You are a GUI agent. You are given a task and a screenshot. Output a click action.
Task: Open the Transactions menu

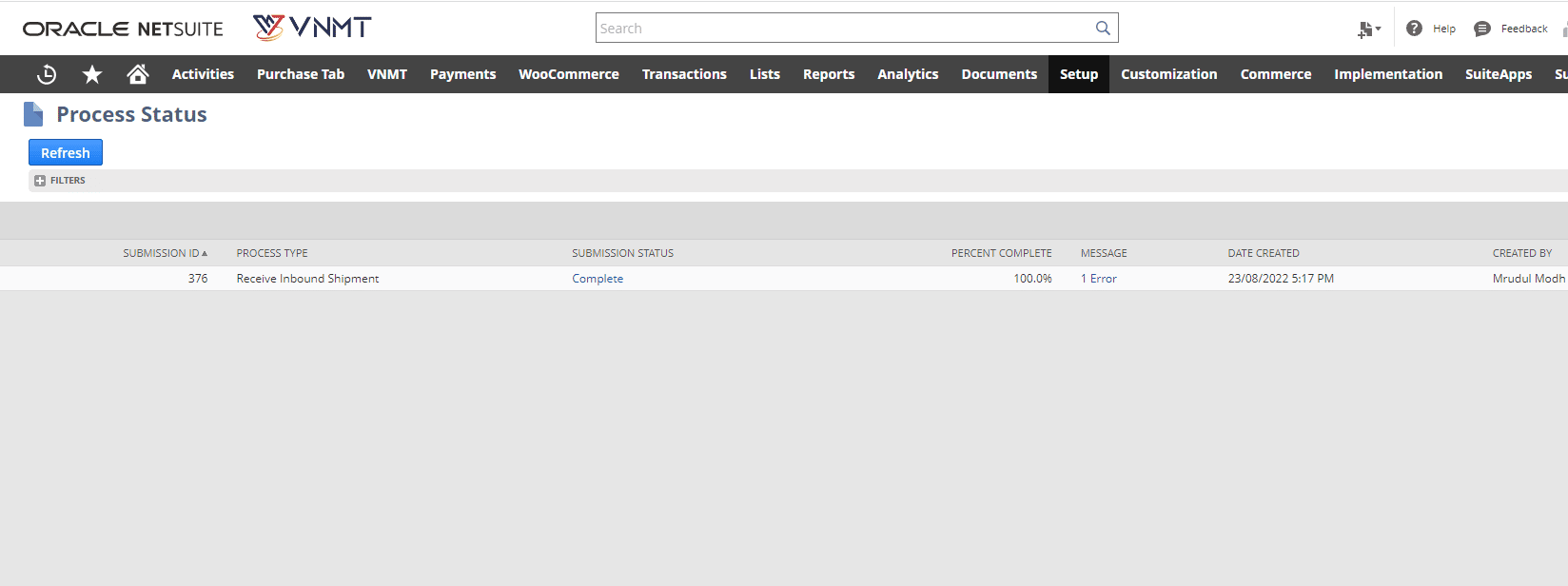tap(684, 74)
